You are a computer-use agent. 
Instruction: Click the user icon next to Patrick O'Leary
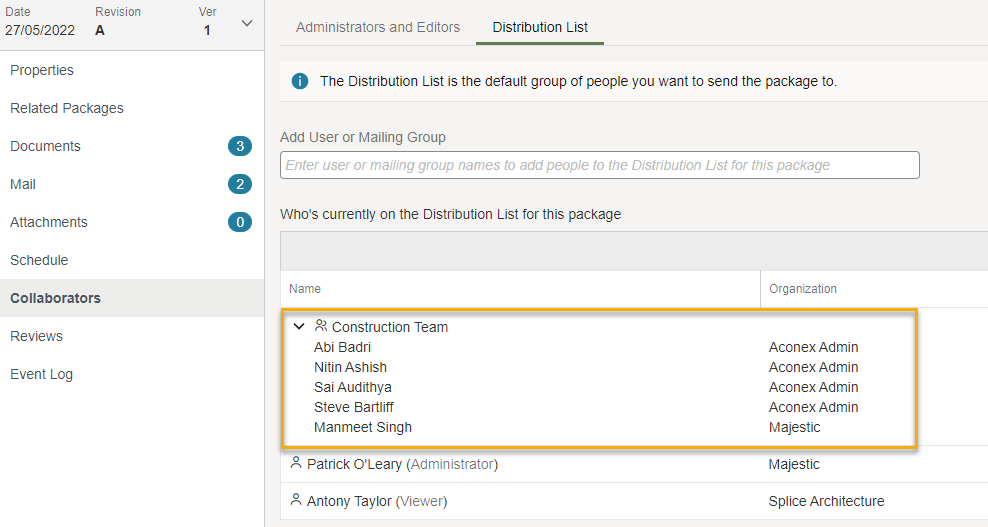tap(296, 463)
